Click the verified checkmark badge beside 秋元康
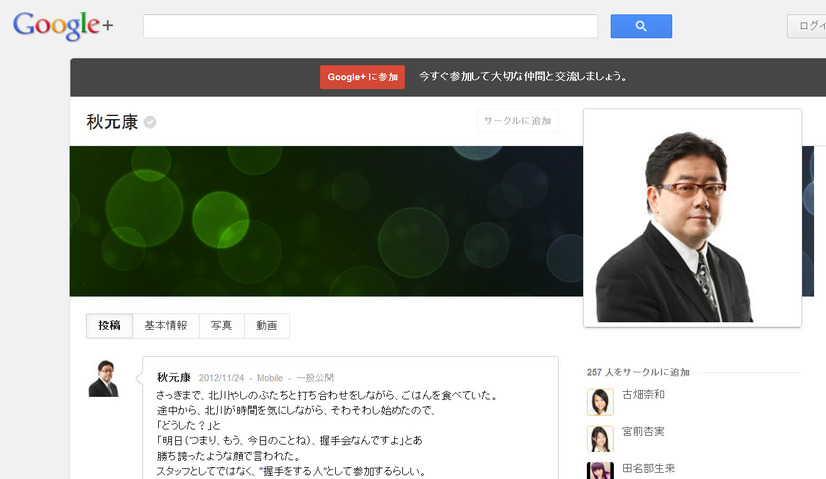 tap(150, 122)
